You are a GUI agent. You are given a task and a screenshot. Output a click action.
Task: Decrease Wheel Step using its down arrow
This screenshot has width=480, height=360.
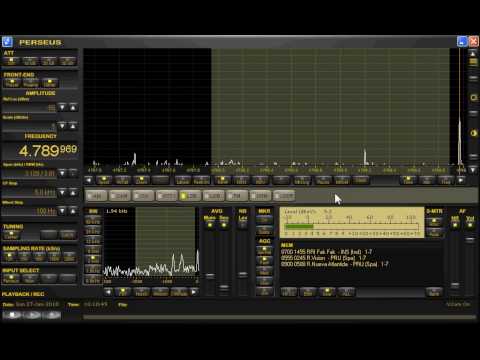pos(62,211)
